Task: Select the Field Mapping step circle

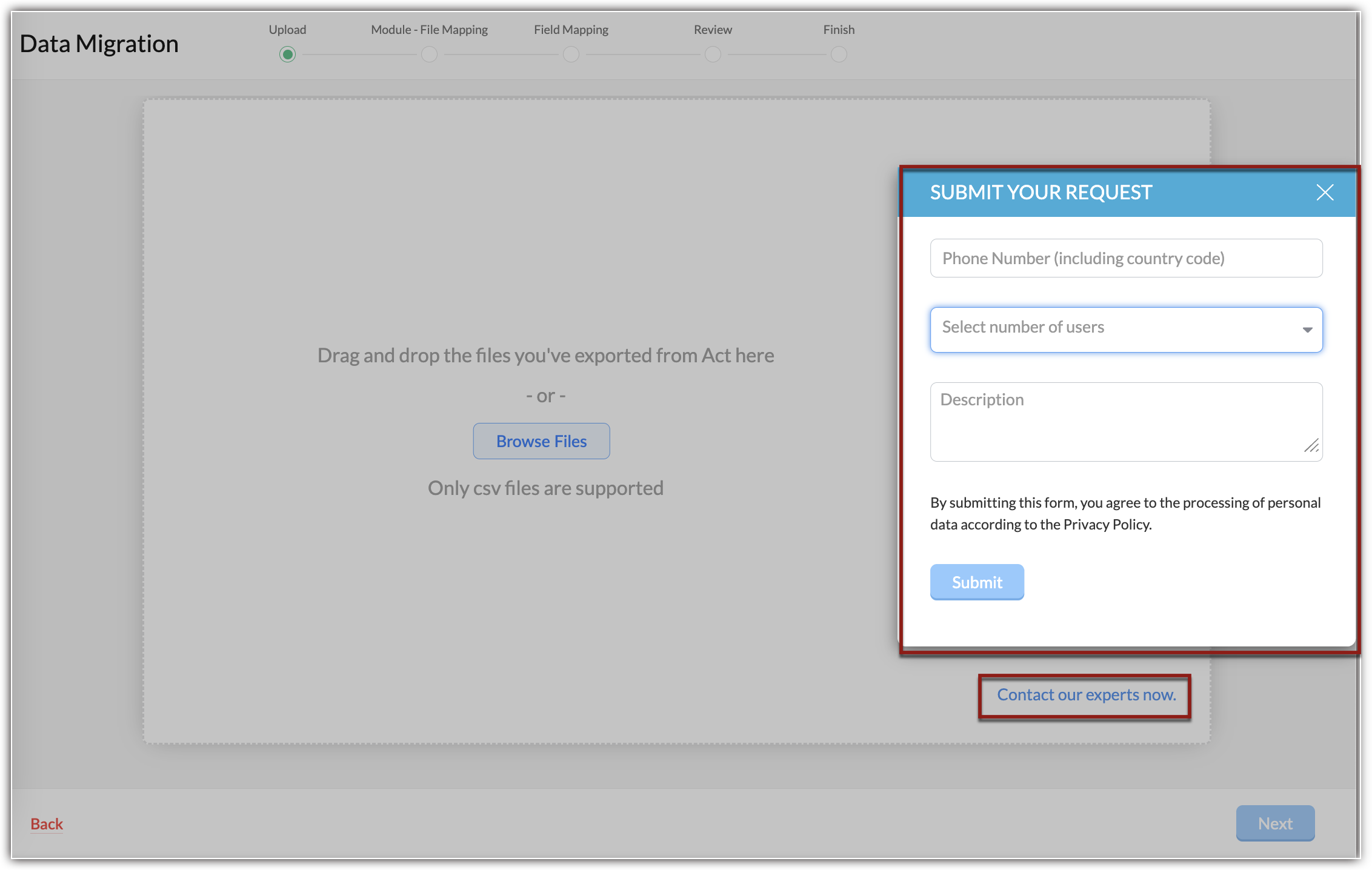Action: pos(571,55)
